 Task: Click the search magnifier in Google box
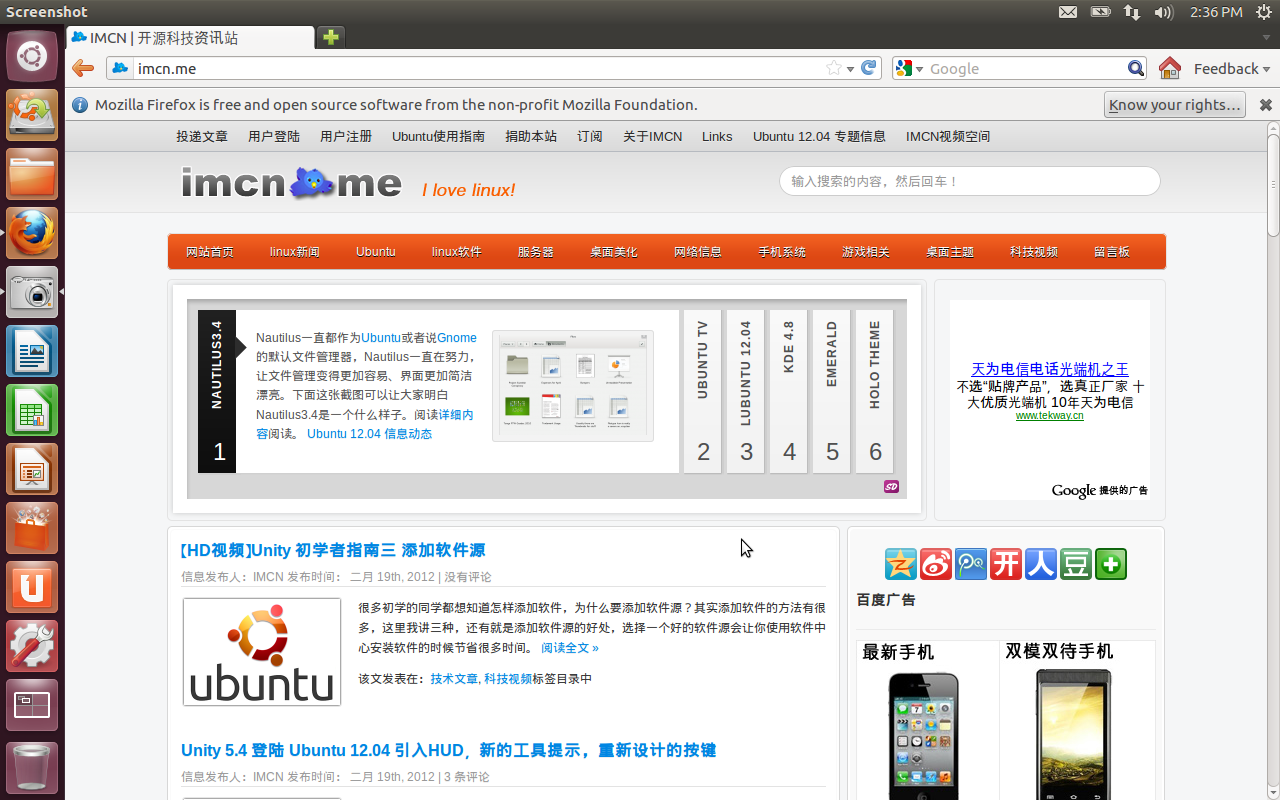click(1136, 68)
